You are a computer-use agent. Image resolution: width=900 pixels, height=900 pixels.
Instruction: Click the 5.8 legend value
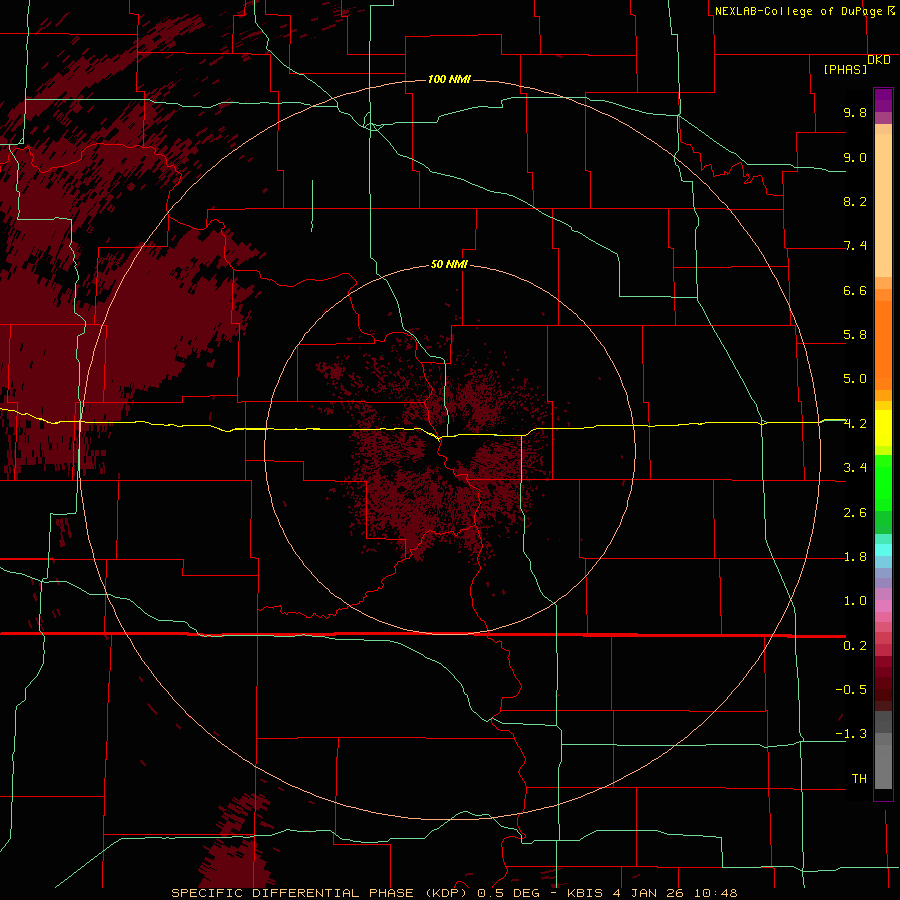pos(855,335)
